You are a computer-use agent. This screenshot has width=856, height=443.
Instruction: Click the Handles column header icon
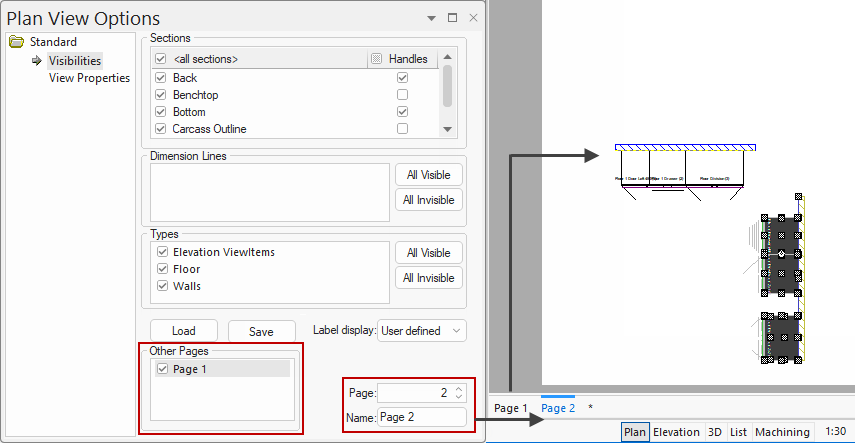(x=376, y=60)
